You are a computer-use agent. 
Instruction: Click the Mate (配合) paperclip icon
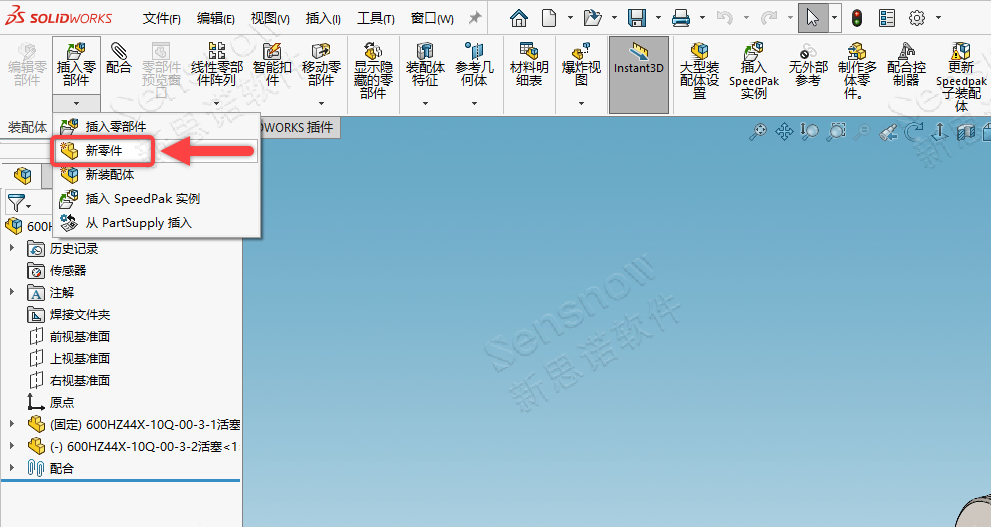click(x=118, y=59)
